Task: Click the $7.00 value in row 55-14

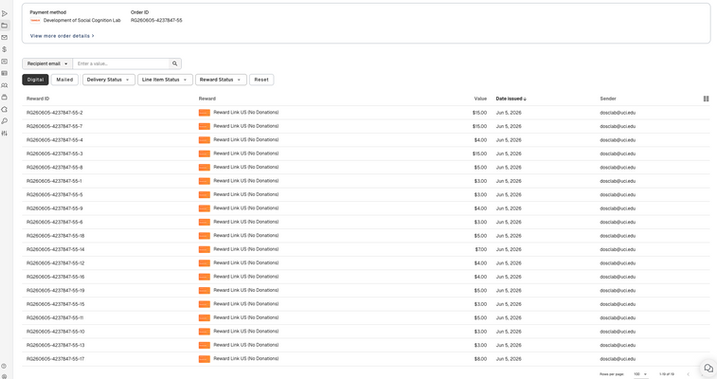Action: (x=481, y=250)
